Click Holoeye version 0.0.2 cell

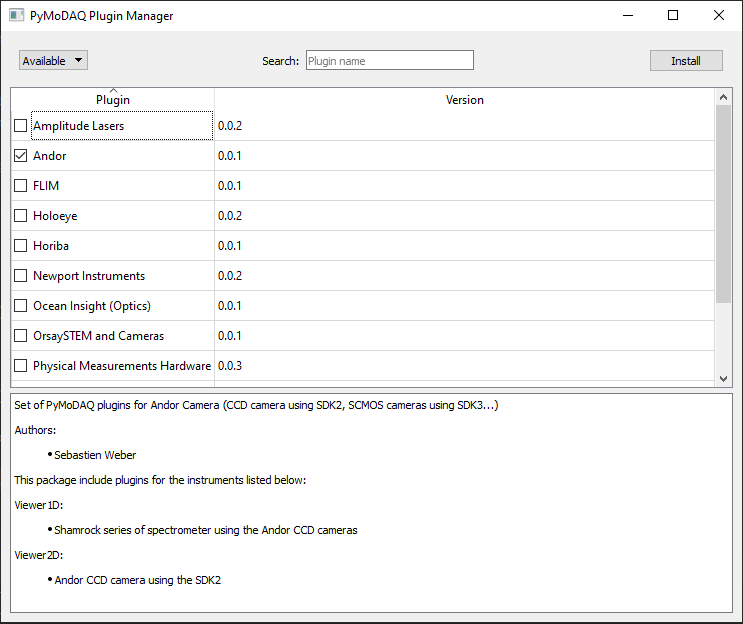click(x=464, y=216)
